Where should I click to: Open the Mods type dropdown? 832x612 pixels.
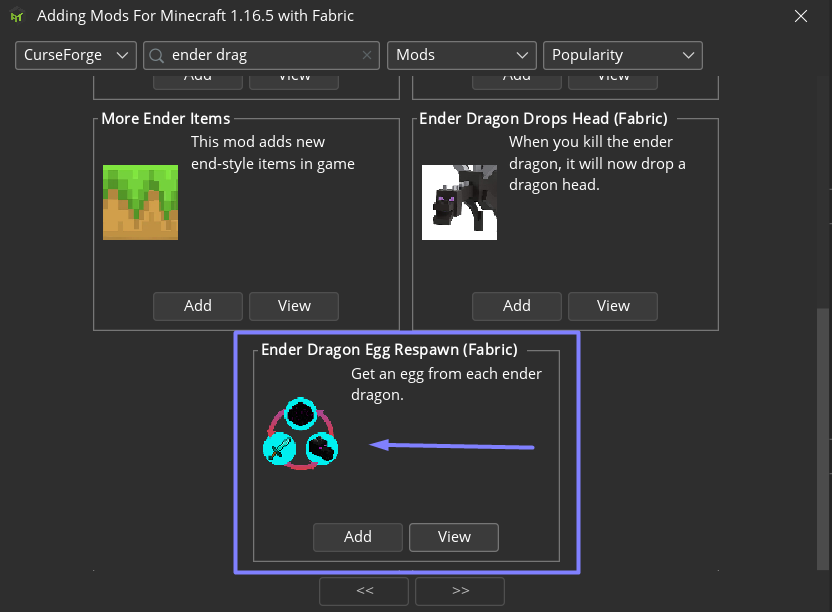462,55
